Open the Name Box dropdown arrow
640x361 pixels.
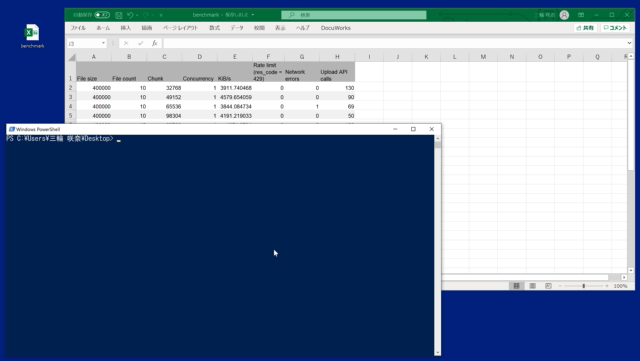click(x=103, y=43)
